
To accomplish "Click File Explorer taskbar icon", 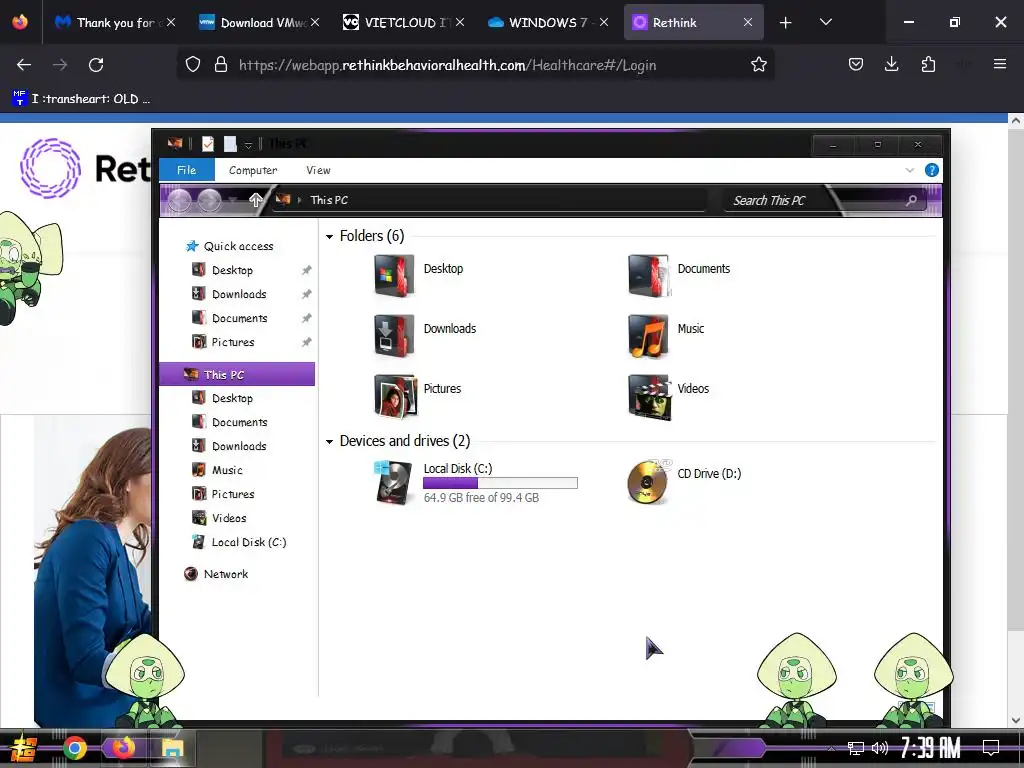I will 172,748.
